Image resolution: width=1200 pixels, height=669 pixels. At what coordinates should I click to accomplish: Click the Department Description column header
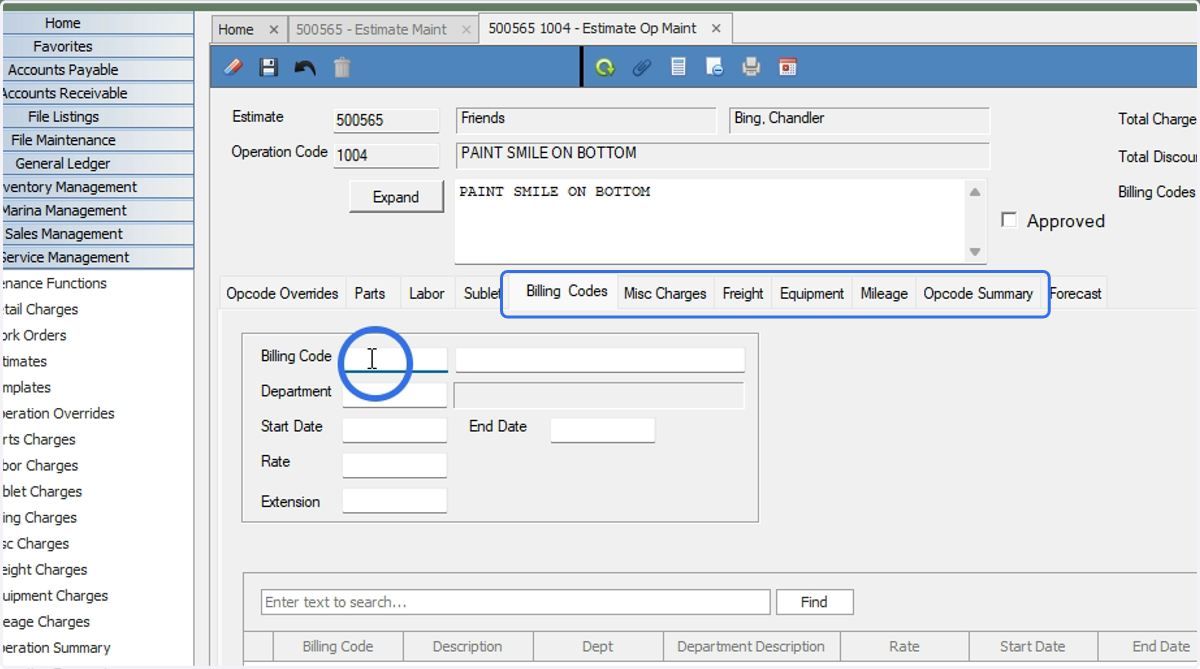751,646
